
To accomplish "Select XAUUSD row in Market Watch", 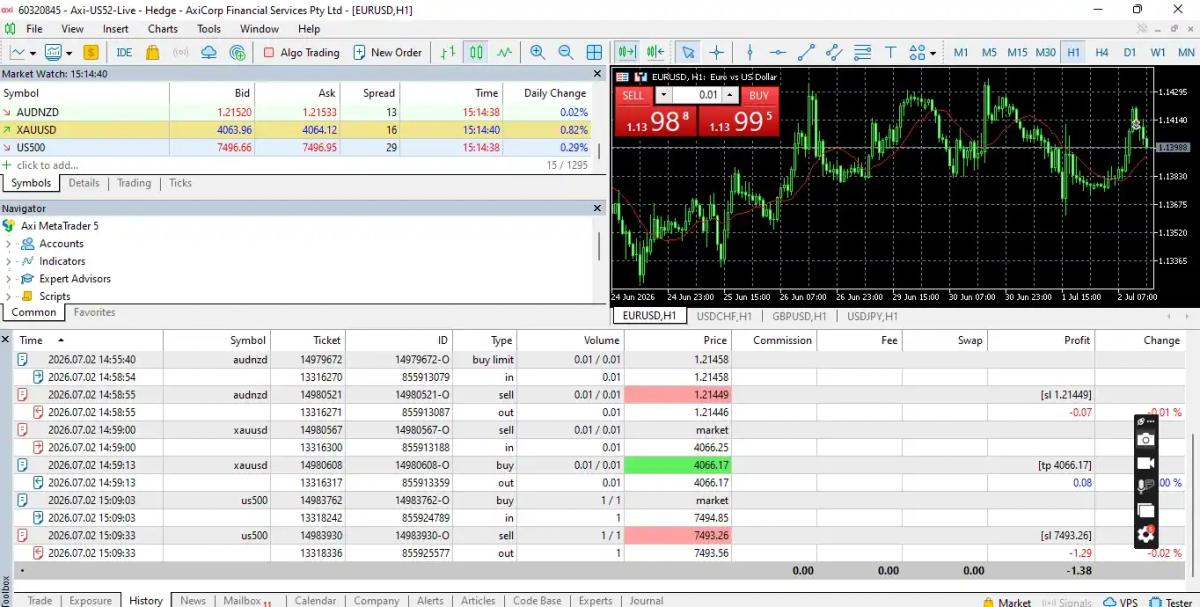I will coord(296,130).
